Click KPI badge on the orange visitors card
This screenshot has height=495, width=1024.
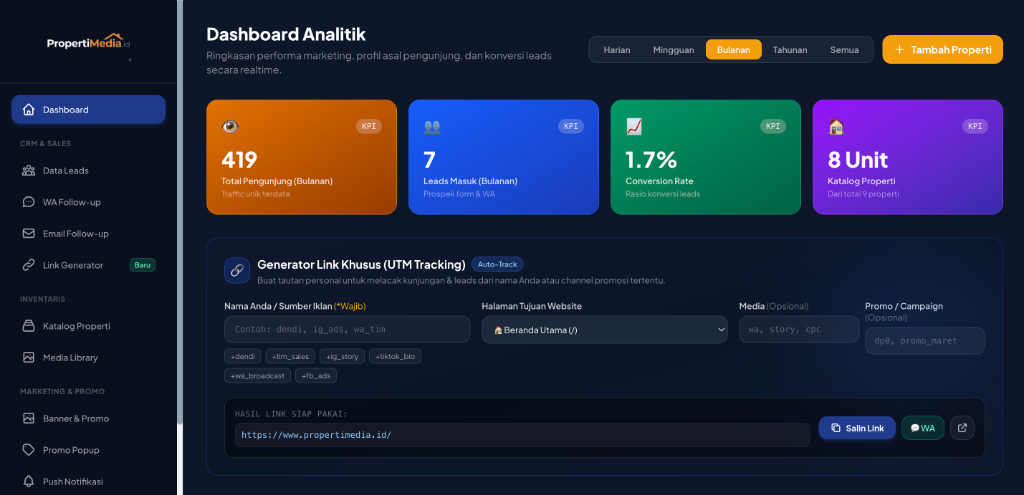point(369,126)
